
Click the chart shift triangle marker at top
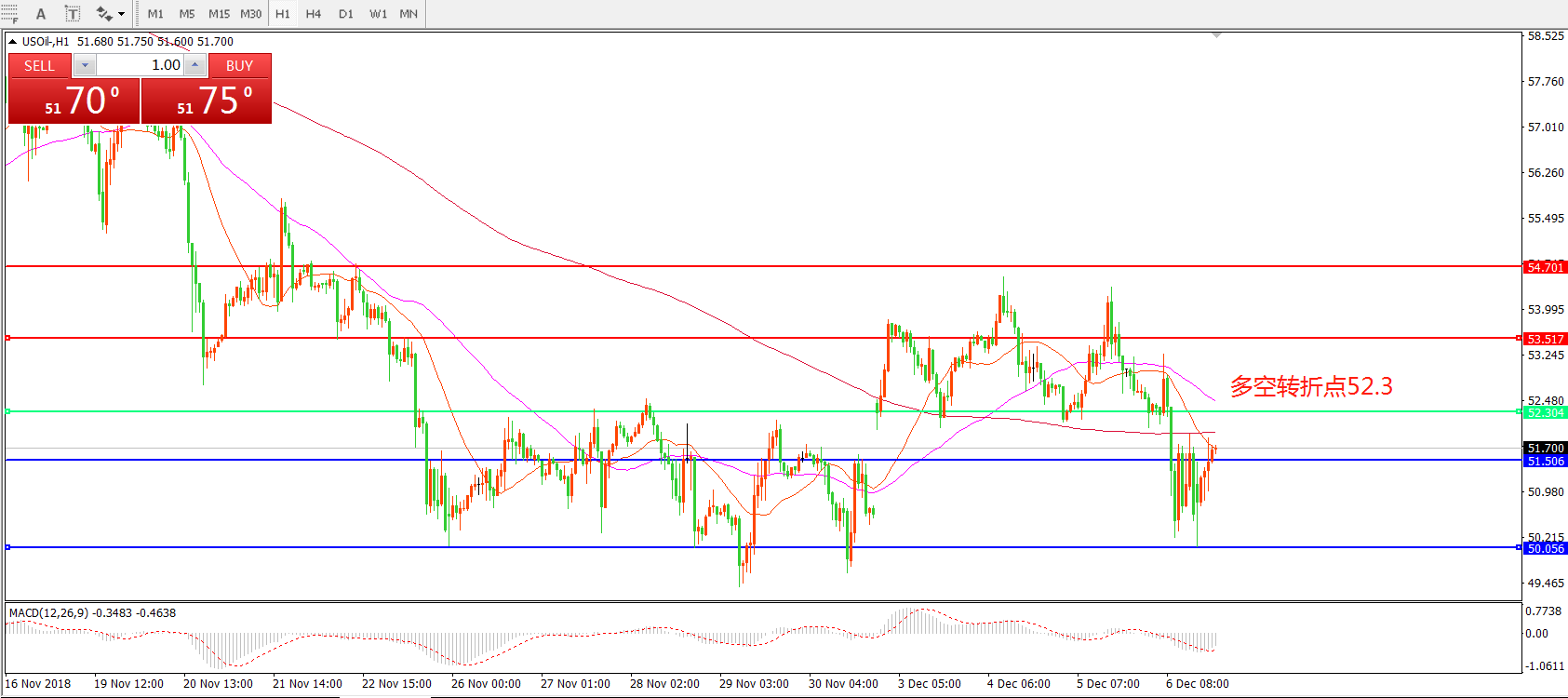pyautogui.click(x=1216, y=35)
